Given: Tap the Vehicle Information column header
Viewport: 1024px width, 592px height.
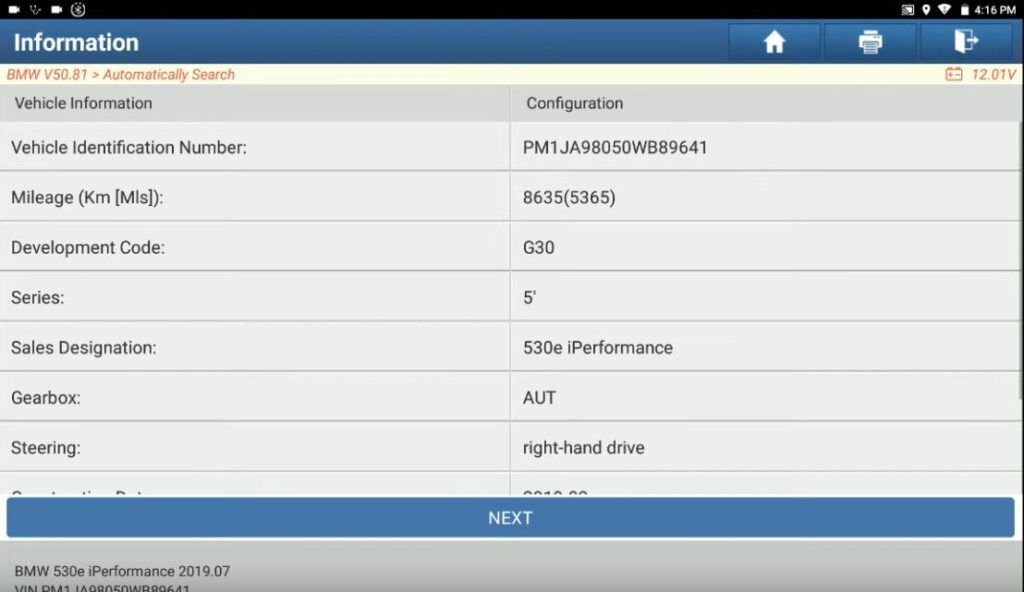Looking at the screenshot, I should tap(84, 103).
